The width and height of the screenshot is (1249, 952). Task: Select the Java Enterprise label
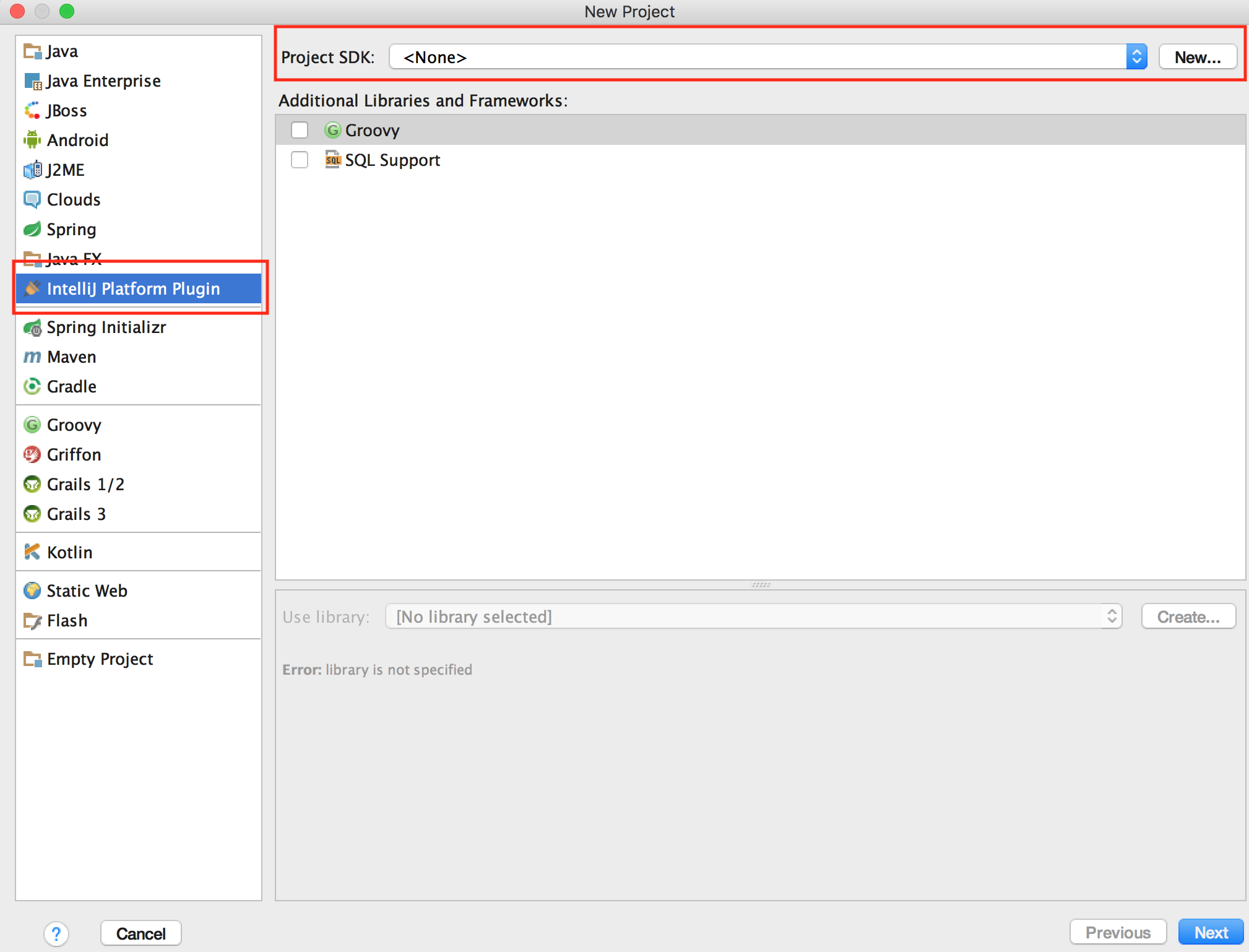[103, 81]
